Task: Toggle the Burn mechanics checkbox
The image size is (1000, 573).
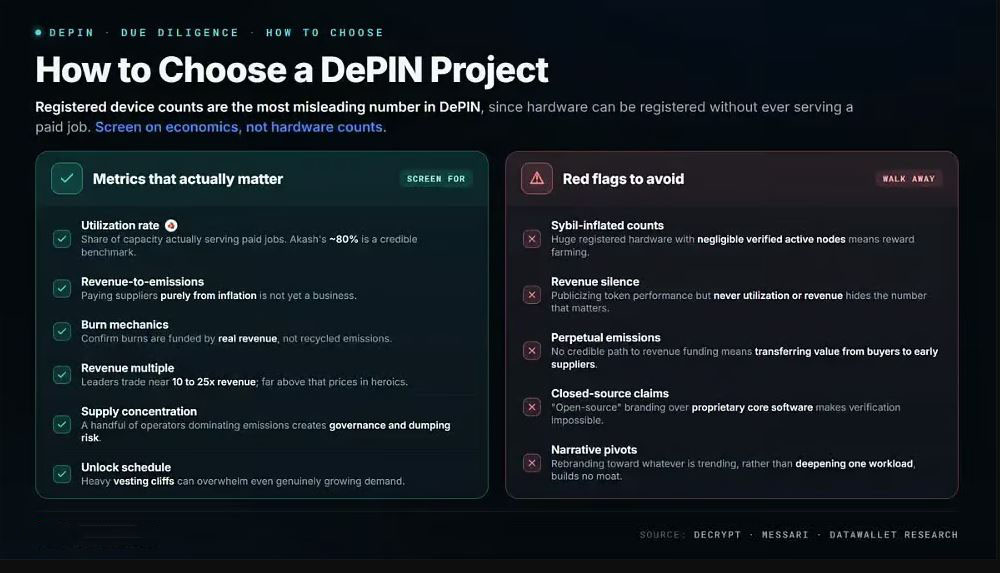Action: point(62,332)
